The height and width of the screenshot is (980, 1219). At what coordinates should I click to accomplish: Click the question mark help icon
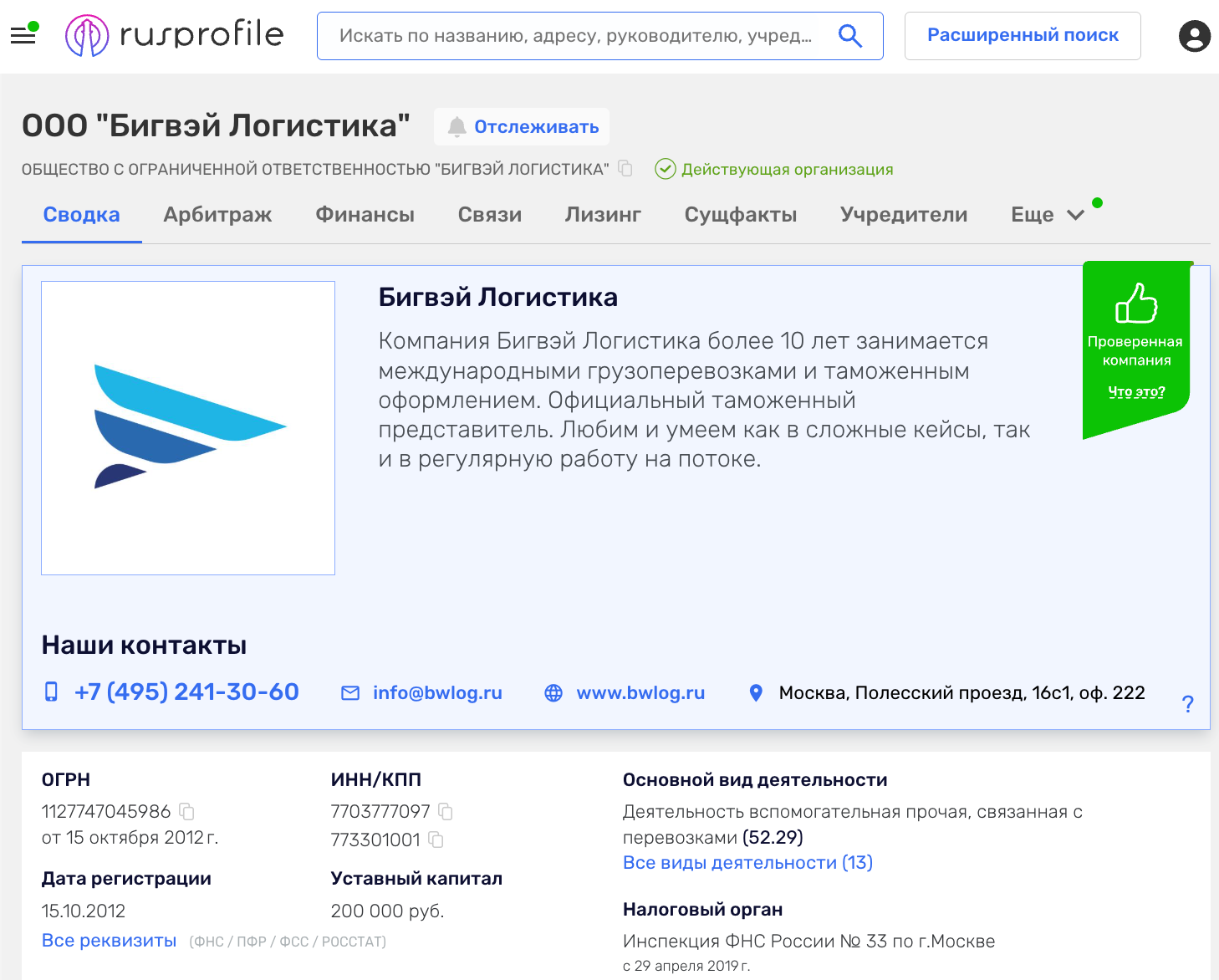click(1187, 703)
